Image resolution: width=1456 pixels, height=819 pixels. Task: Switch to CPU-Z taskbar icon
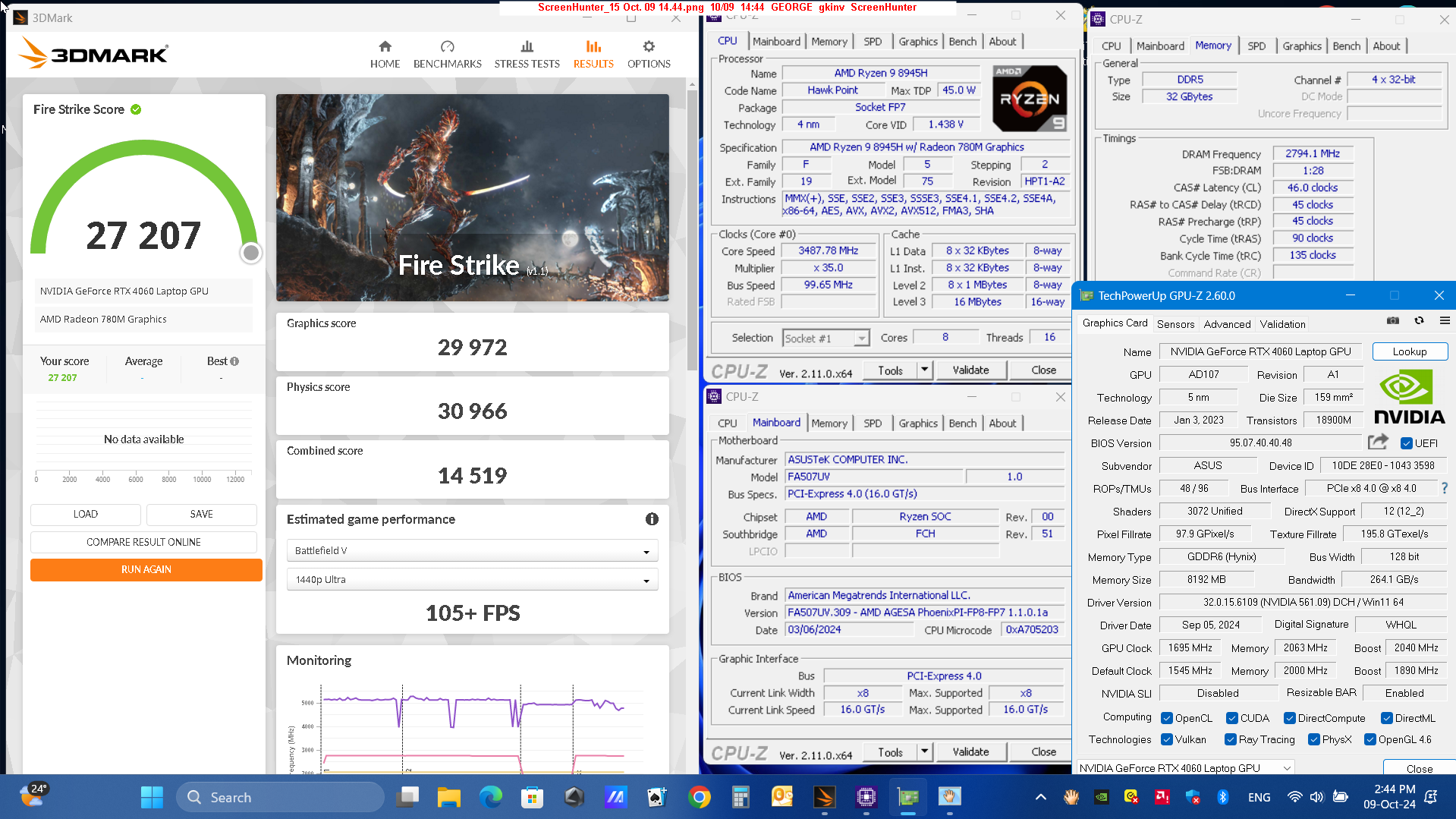(866, 797)
